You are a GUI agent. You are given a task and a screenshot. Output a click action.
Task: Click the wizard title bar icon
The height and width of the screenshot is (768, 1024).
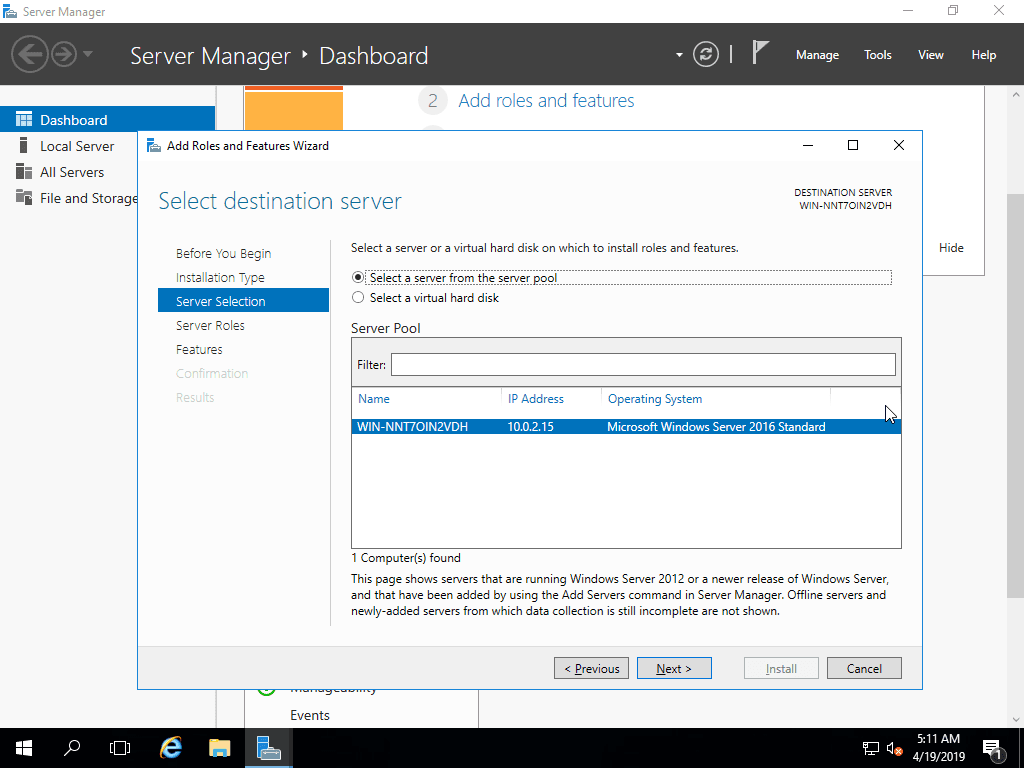click(x=154, y=146)
